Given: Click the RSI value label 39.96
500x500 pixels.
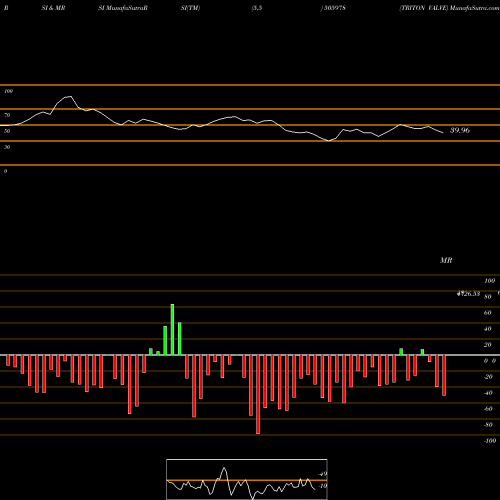Looking at the screenshot, I should 460,130.
